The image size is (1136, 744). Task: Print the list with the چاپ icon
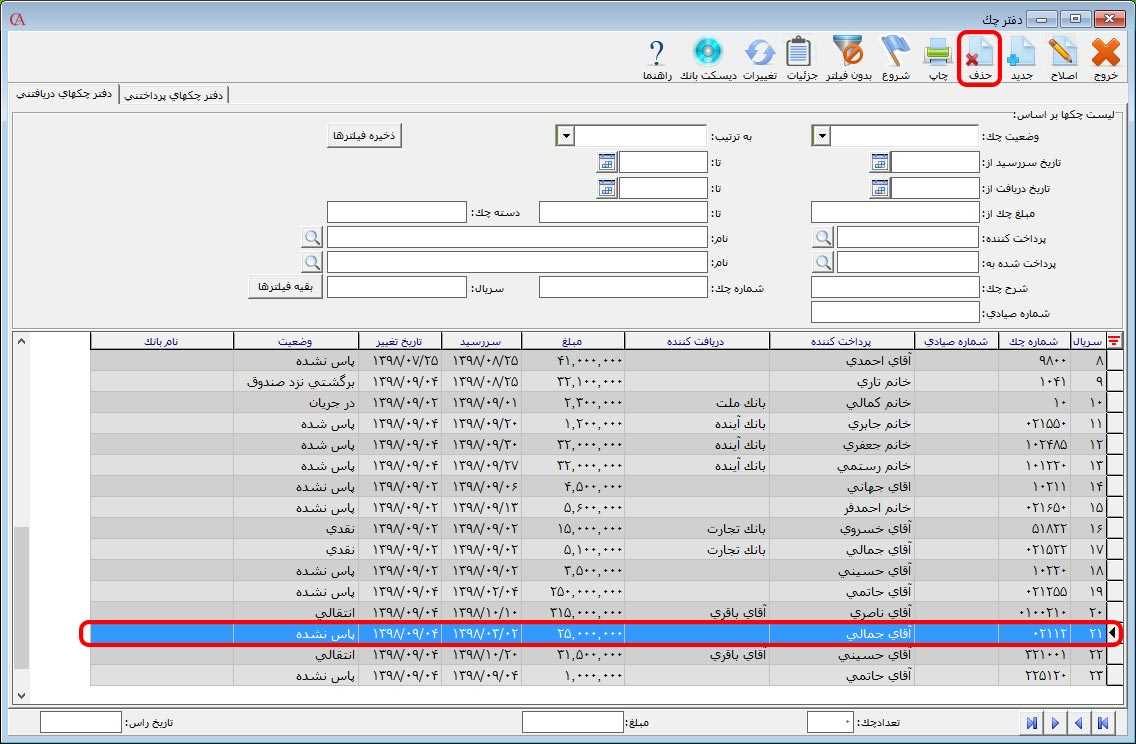coord(938,58)
